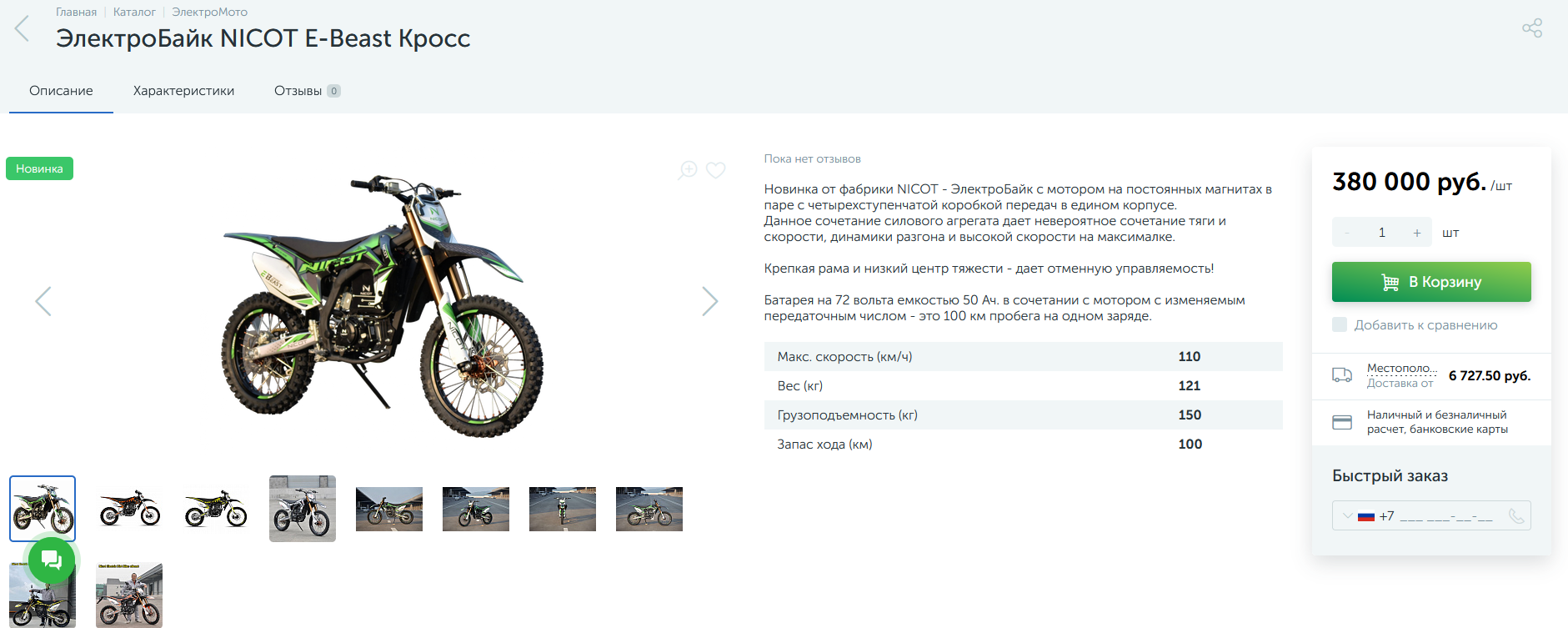This screenshot has height=628, width=1568.
Task: Open the 'ЭлектроМото' breadcrumb link
Action: [x=209, y=13]
